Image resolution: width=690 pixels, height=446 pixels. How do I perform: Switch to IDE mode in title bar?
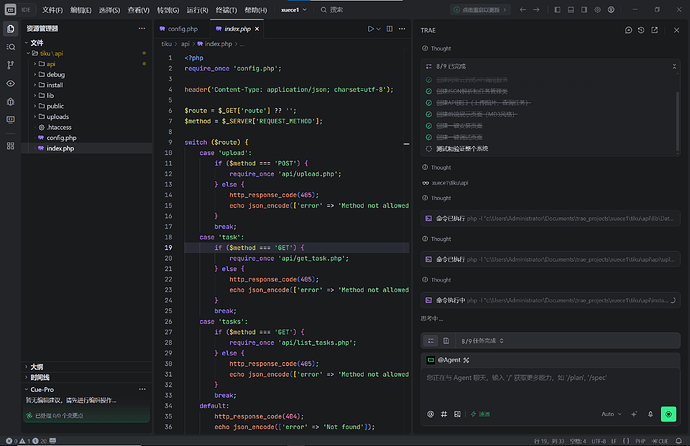[26, 10]
